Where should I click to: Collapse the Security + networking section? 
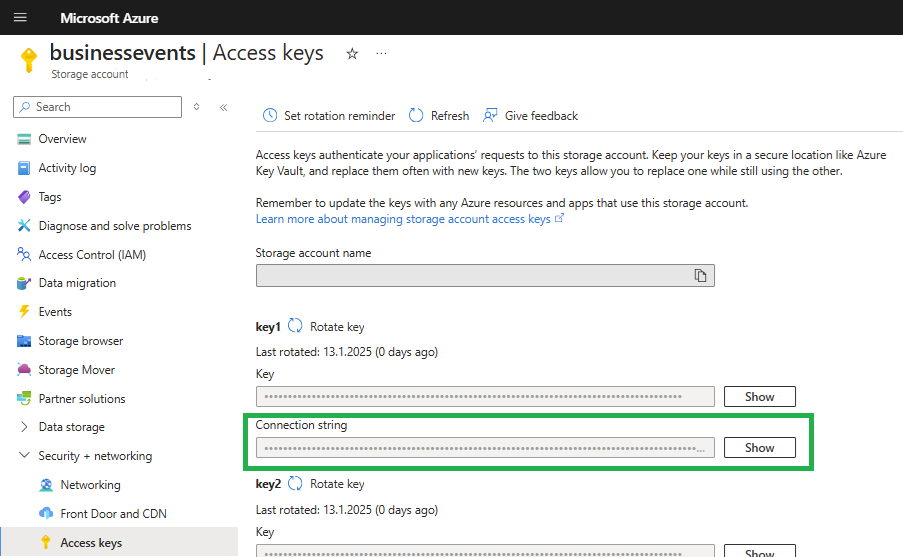24,456
